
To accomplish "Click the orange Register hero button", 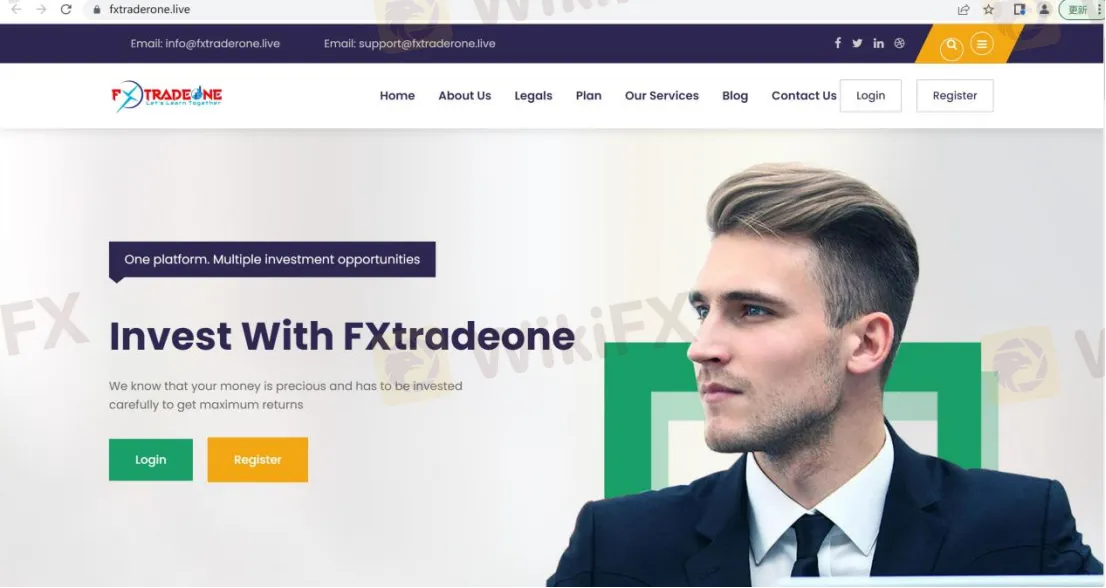I will click(x=257, y=460).
